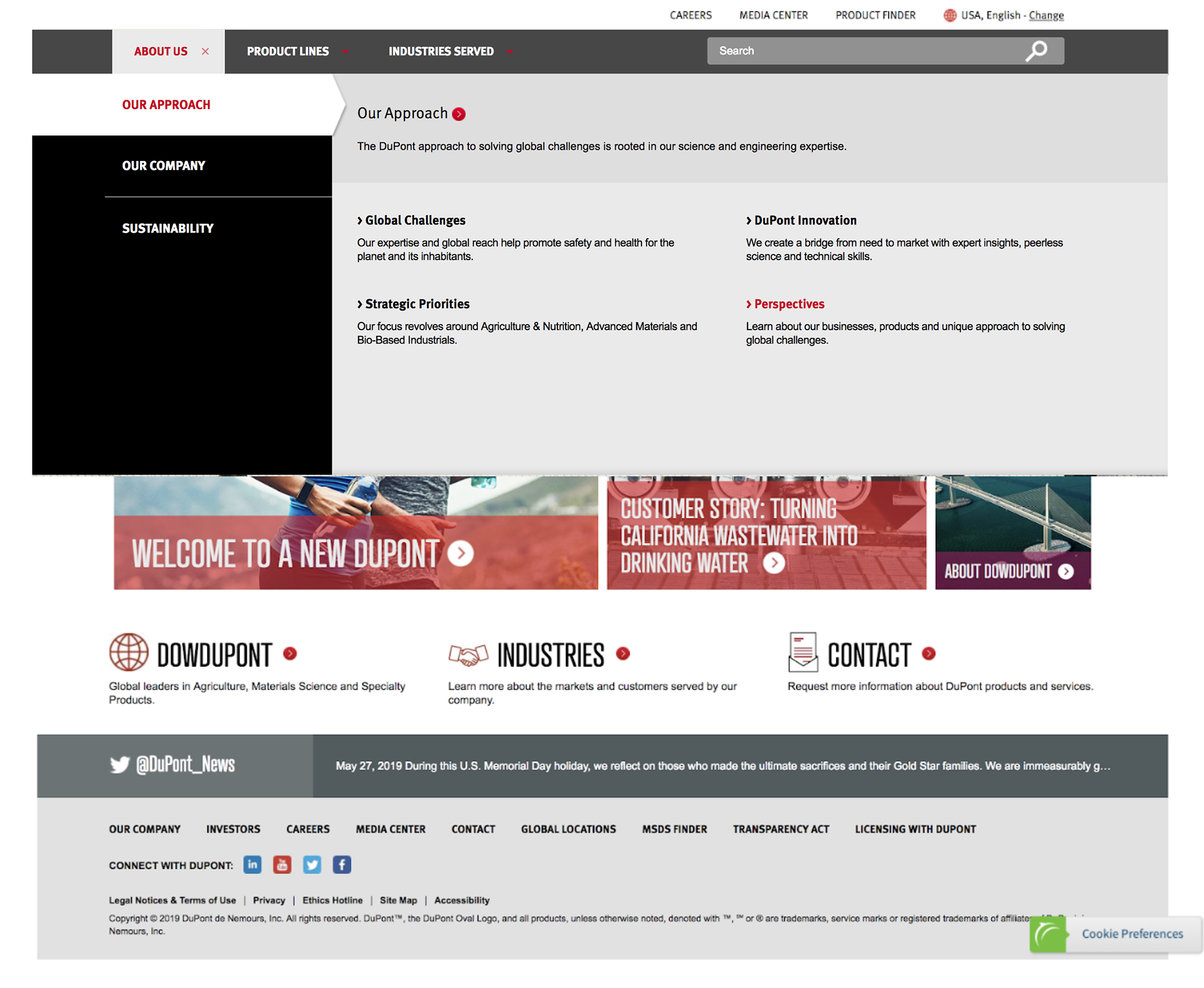Image resolution: width=1204 pixels, height=988 pixels.
Task: Open About DowDuPont bridge tile
Action: click(1013, 532)
